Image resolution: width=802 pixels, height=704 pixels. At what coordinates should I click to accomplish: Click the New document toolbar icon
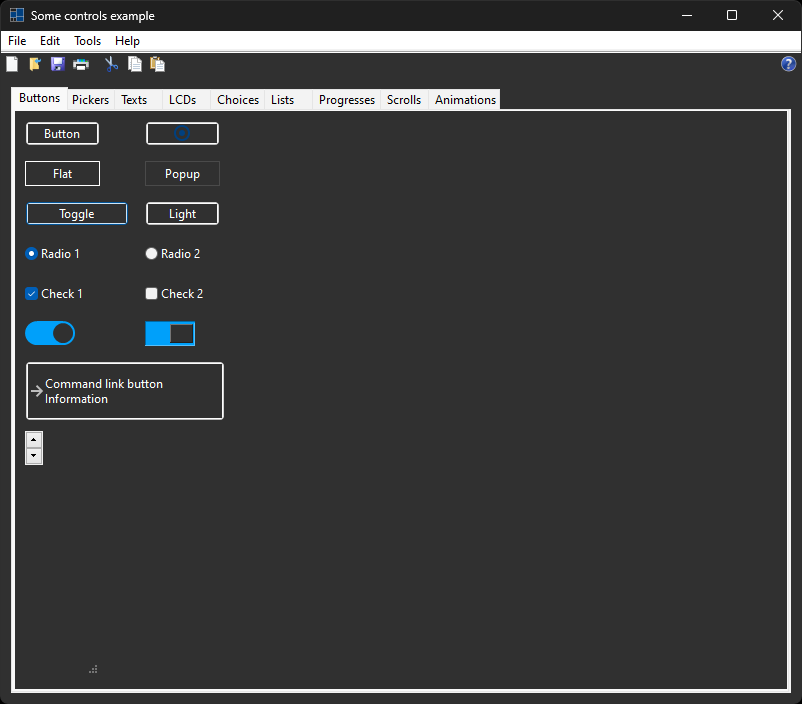12,64
